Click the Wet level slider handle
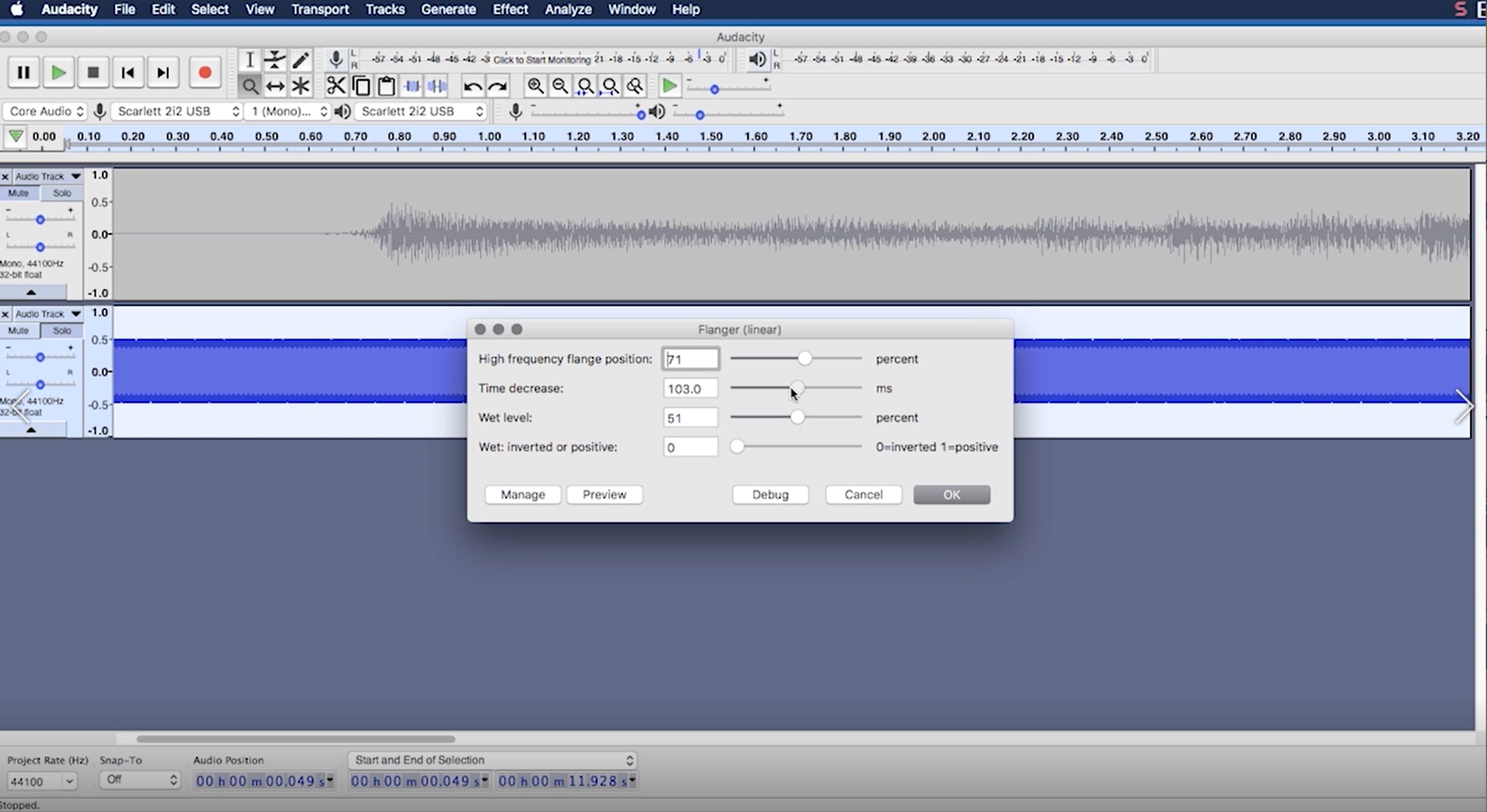This screenshot has width=1487, height=812. click(797, 417)
